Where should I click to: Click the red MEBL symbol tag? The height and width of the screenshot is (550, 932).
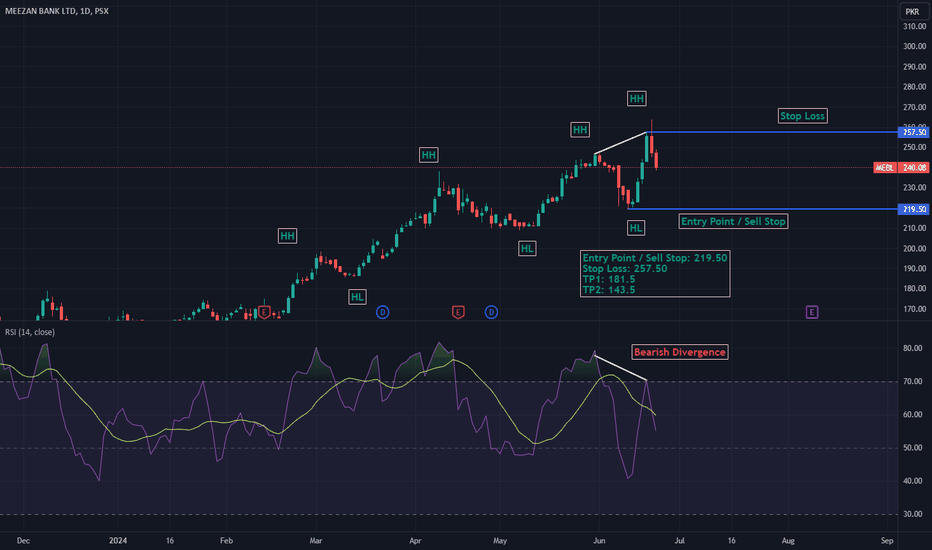pyautogui.click(x=885, y=168)
